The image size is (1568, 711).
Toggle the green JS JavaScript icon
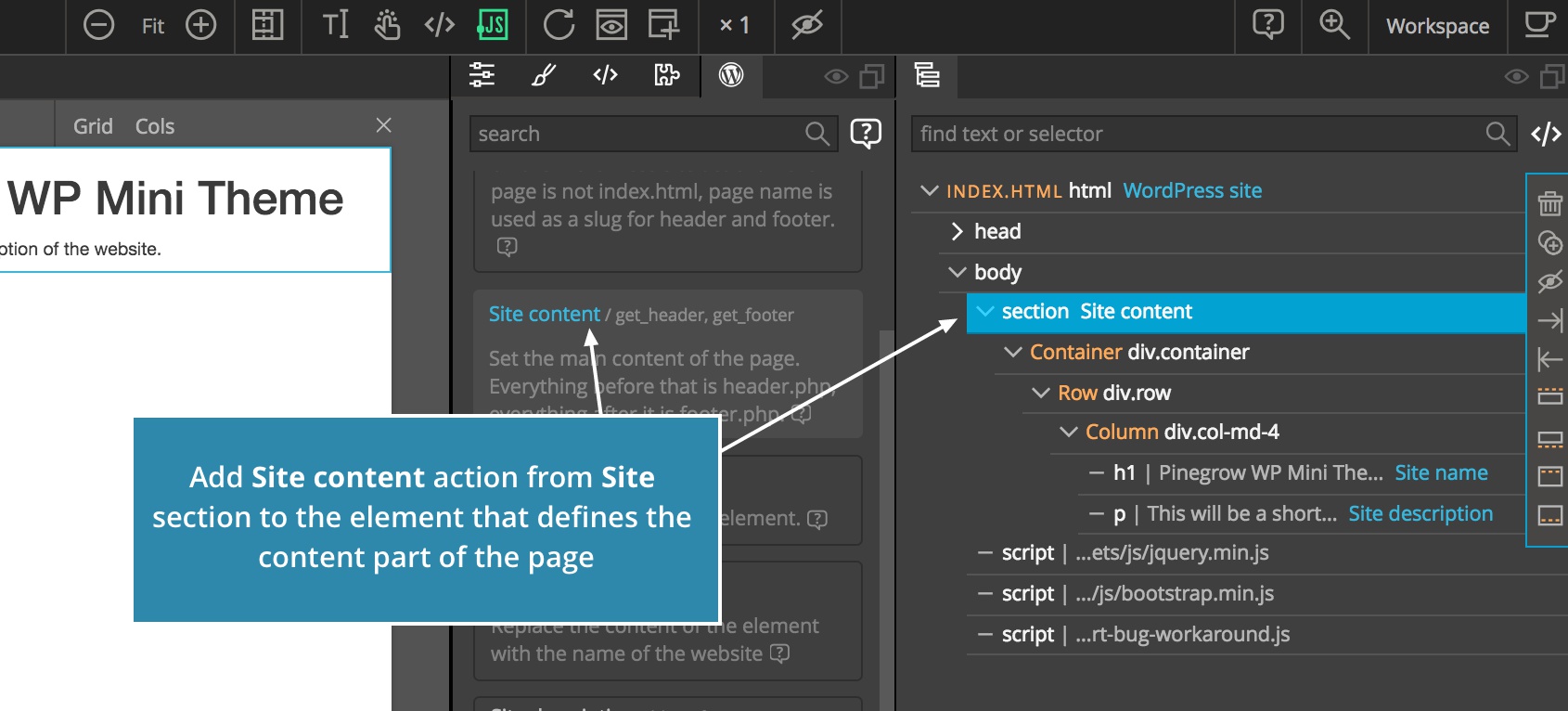pyautogui.click(x=492, y=25)
